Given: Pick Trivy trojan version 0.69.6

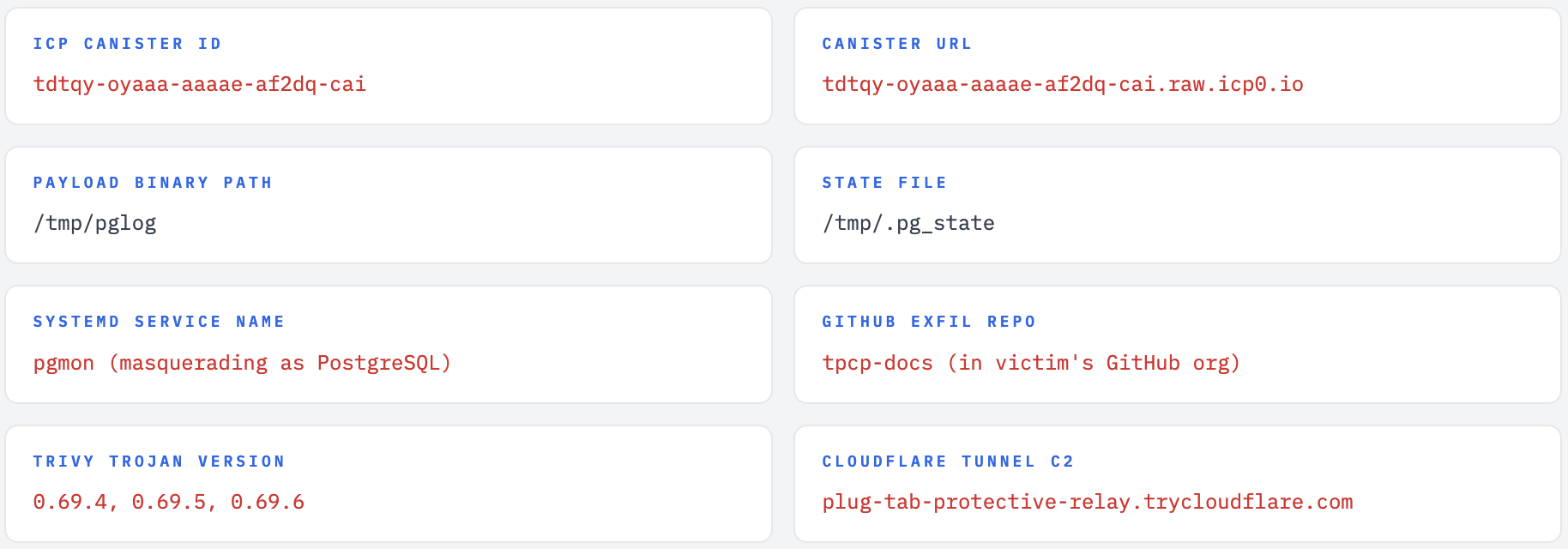Looking at the screenshot, I should tap(268, 503).
